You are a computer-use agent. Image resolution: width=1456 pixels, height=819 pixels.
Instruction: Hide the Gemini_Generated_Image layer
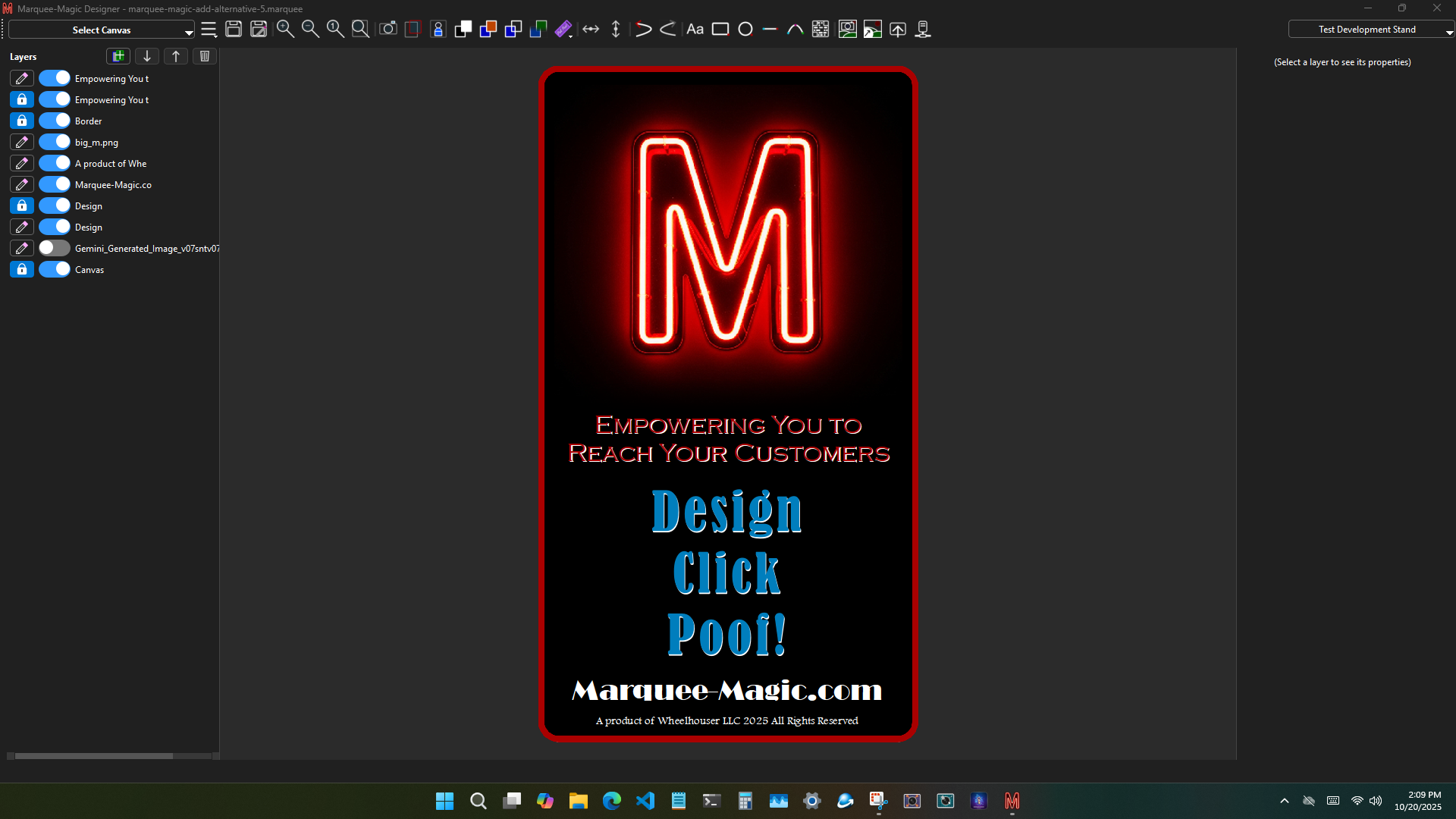point(55,248)
